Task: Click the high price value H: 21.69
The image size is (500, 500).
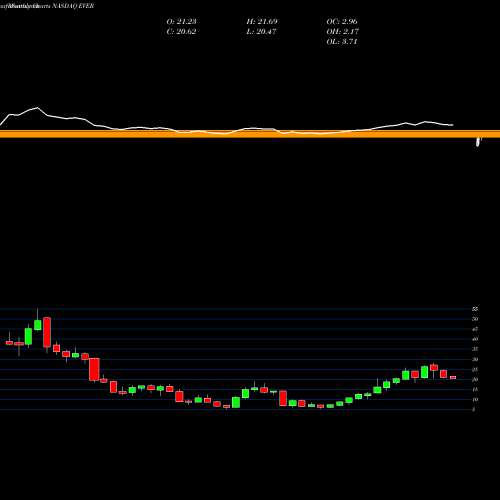Action: (262, 22)
